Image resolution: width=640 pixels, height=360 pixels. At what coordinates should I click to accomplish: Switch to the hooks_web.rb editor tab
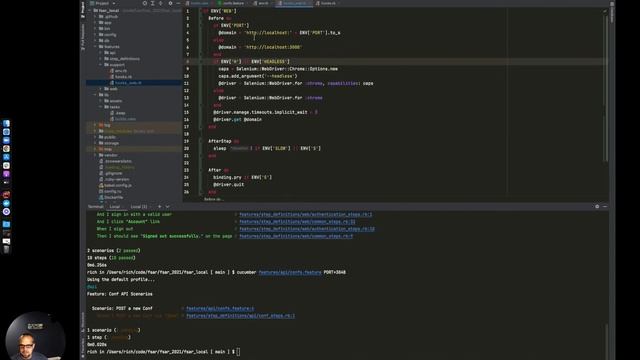tap(293, 3)
